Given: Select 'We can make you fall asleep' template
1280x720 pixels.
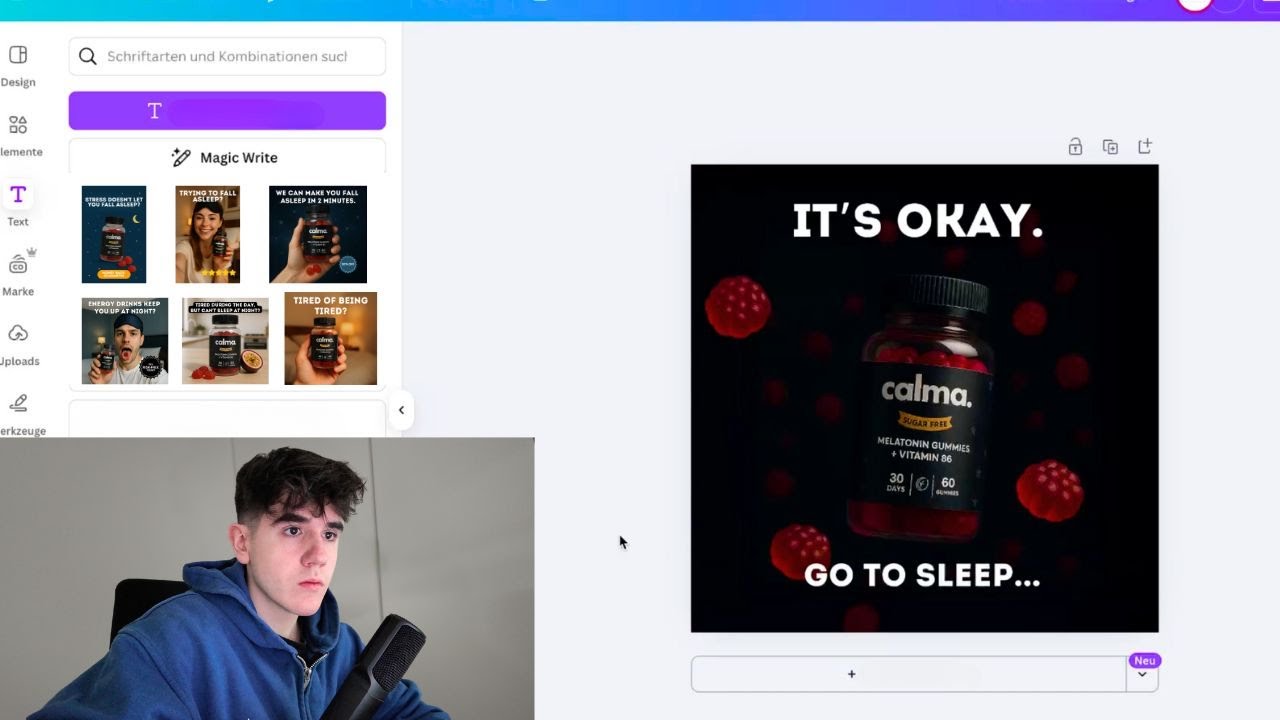Looking at the screenshot, I should click(318, 234).
